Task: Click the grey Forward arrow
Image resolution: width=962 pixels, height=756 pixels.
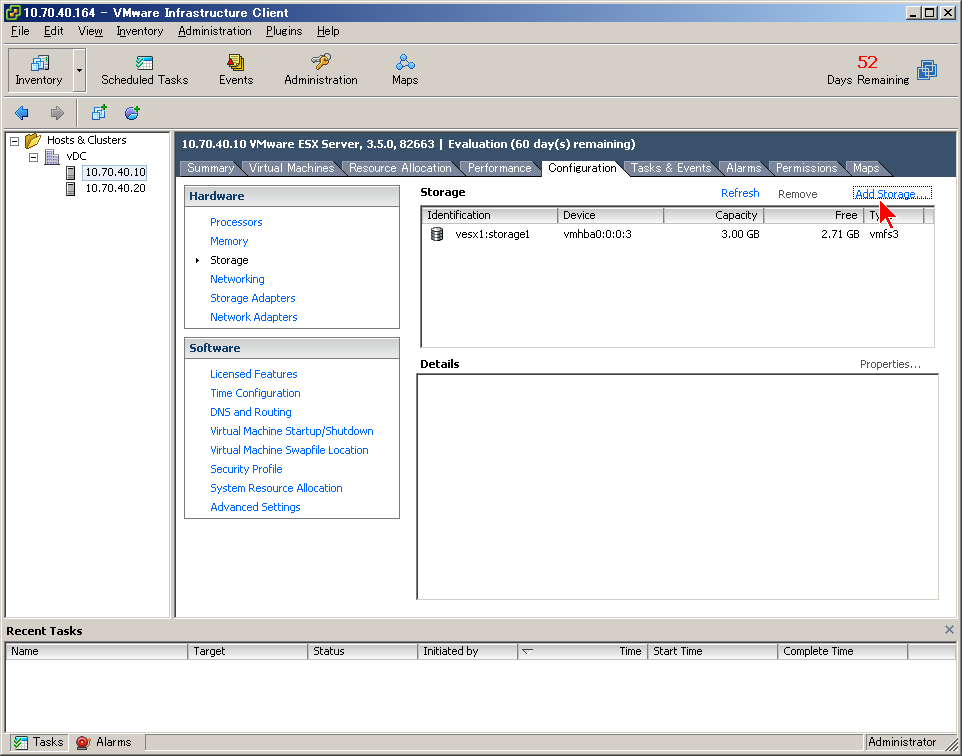Action: click(x=57, y=113)
